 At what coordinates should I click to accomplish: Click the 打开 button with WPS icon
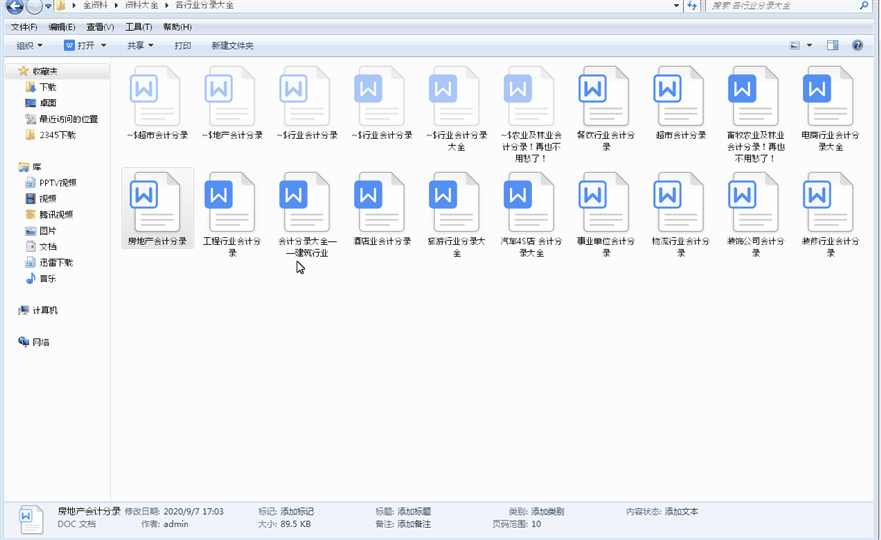tap(79, 46)
